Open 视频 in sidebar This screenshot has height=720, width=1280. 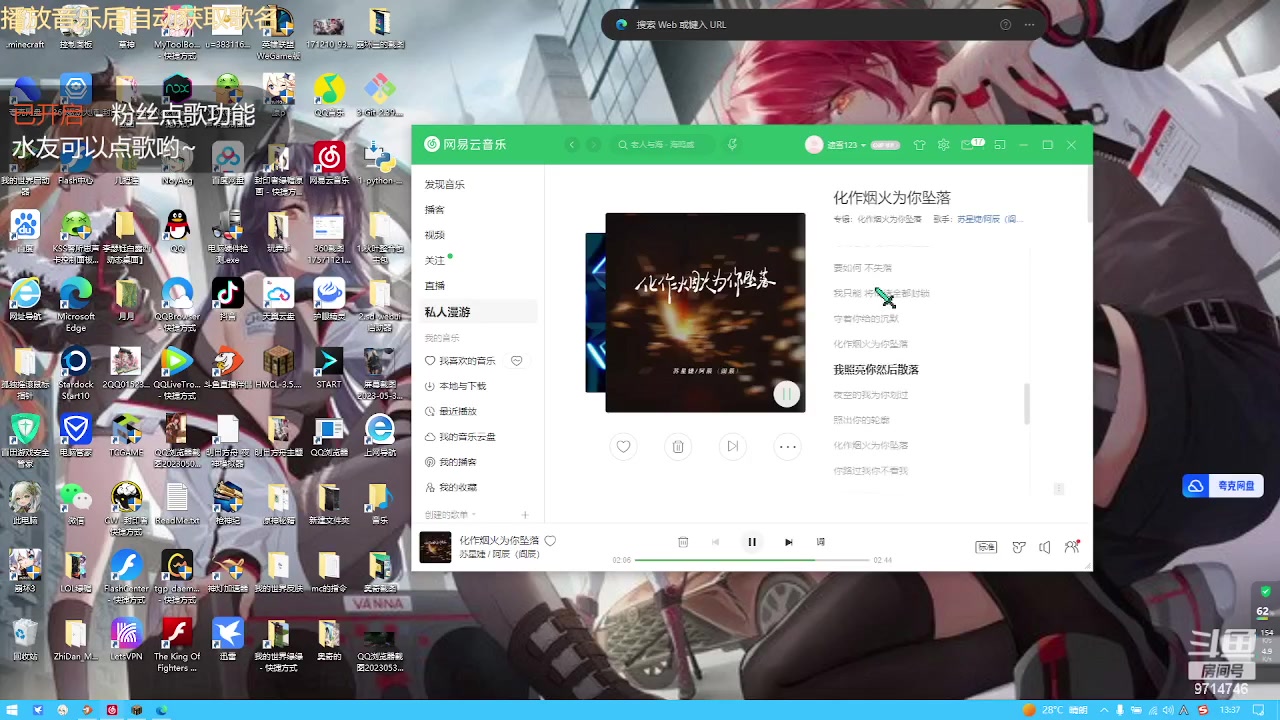pyautogui.click(x=434, y=235)
